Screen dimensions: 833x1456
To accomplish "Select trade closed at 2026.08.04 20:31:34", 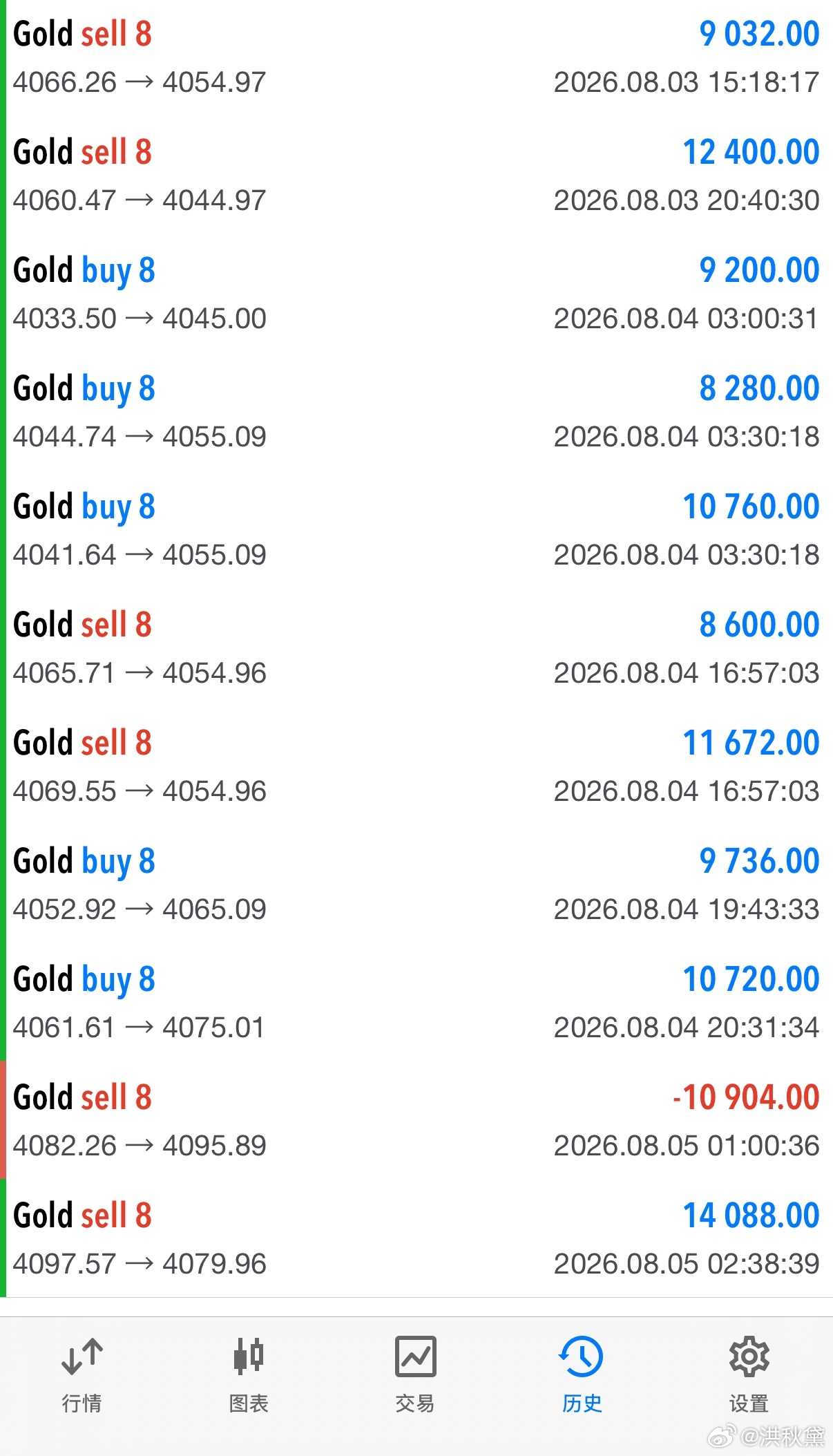I will (x=416, y=1003).
